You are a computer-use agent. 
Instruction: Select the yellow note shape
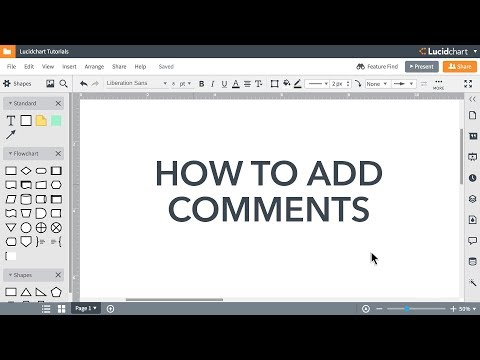click(41, 121)
